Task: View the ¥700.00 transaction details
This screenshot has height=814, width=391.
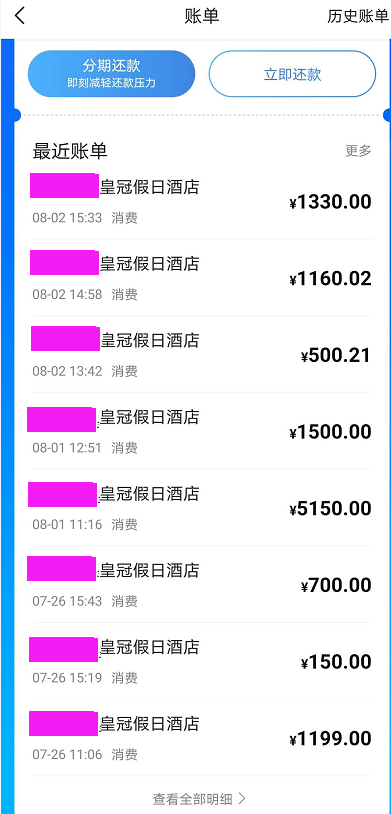Action: click(x=201, y=585)
